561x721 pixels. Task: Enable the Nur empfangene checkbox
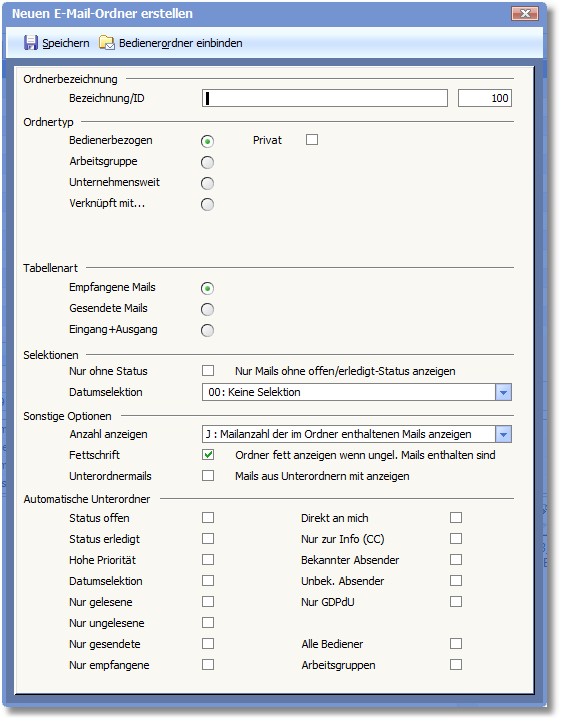click(x=208, y=664)
